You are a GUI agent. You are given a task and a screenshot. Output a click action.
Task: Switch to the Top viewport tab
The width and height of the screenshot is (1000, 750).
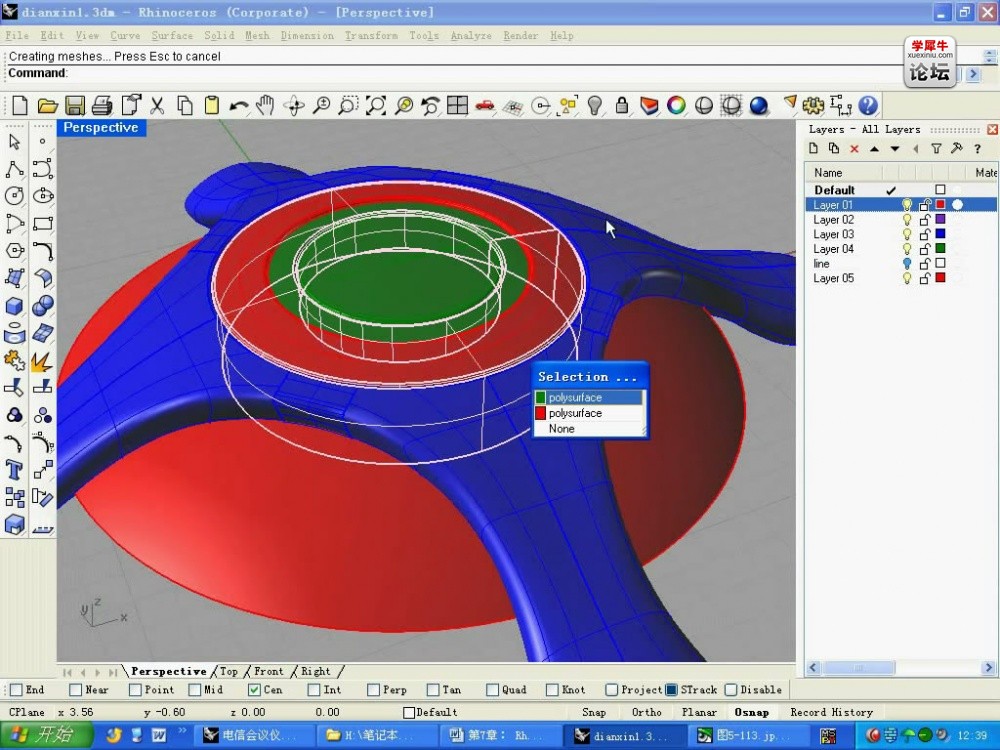228,672
